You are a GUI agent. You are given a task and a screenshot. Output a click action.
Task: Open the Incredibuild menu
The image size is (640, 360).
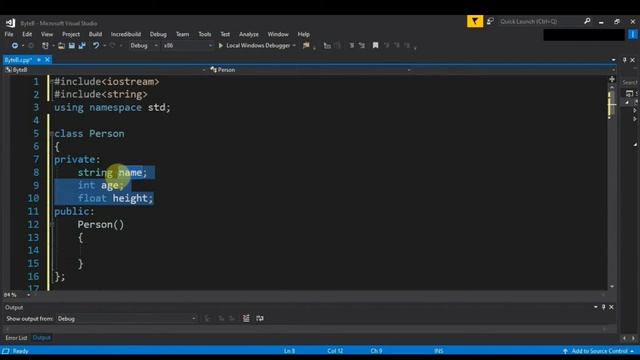tap(126, 34)
